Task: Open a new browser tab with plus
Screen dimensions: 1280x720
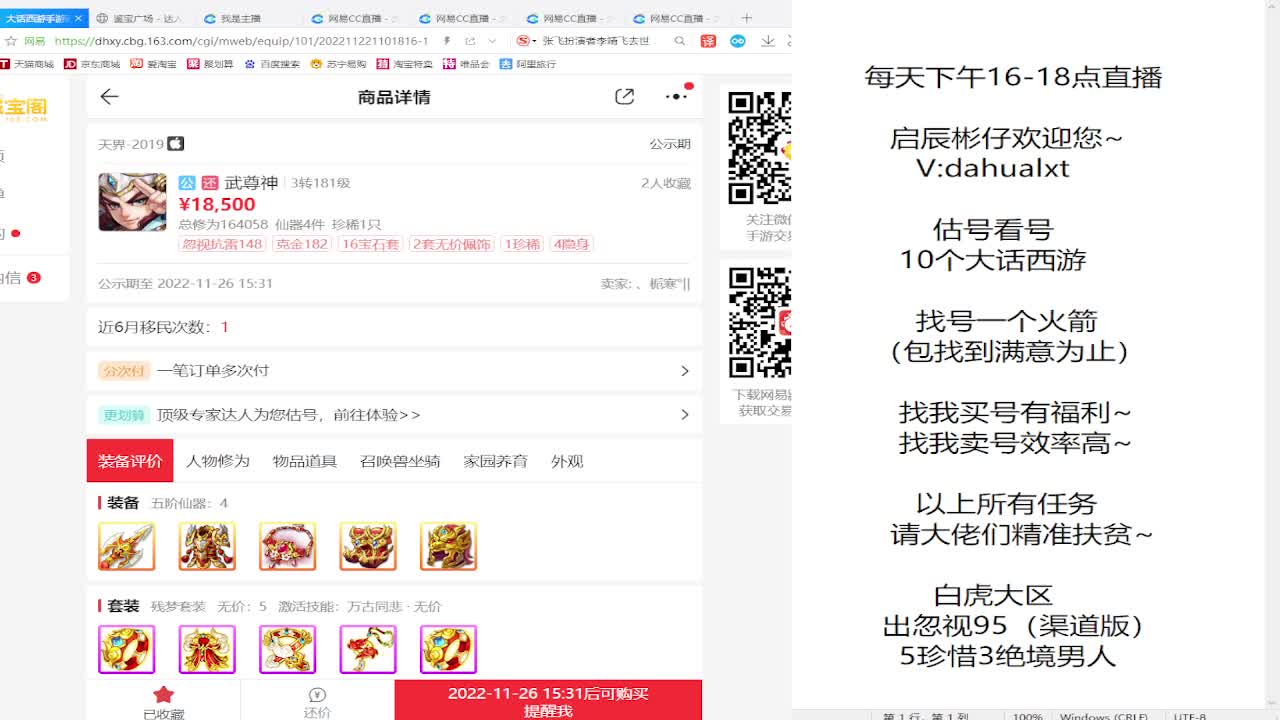Action: pyautogui.click(x=746, y=18)
